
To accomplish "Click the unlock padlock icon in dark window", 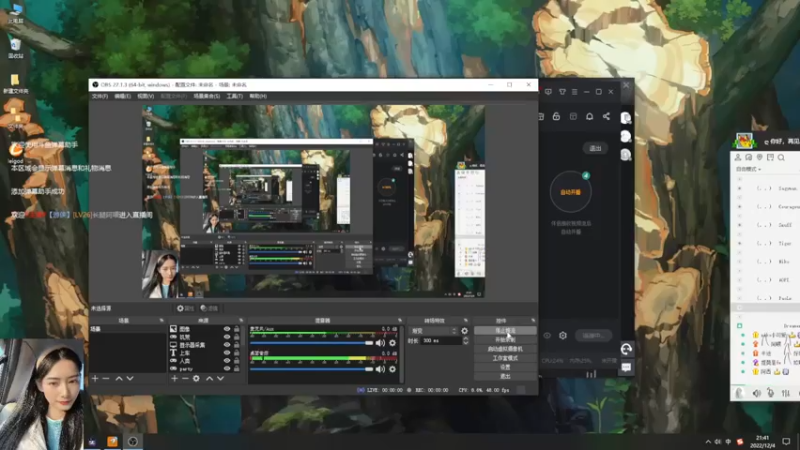I will (556, 116).
